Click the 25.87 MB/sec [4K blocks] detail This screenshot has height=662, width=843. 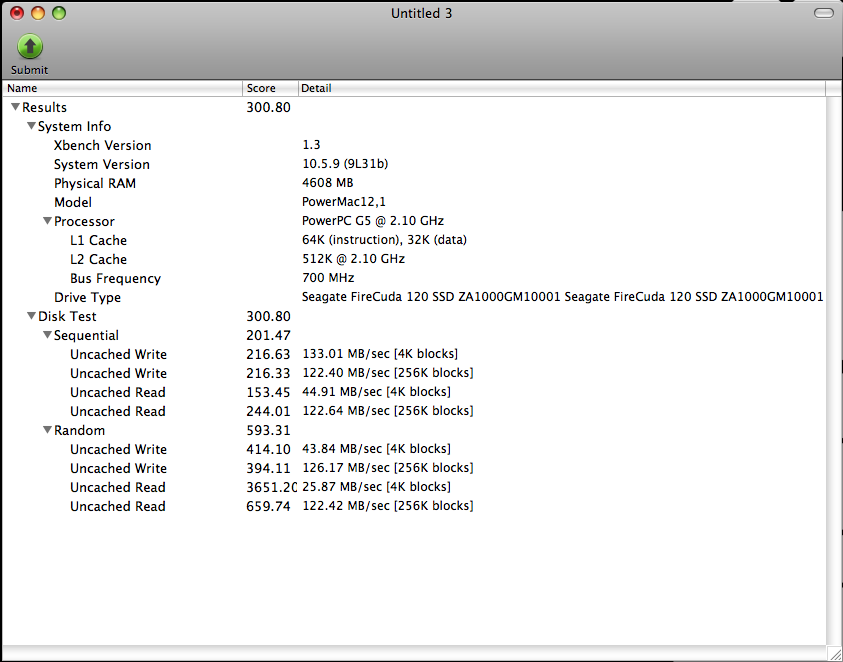(376, 487)
